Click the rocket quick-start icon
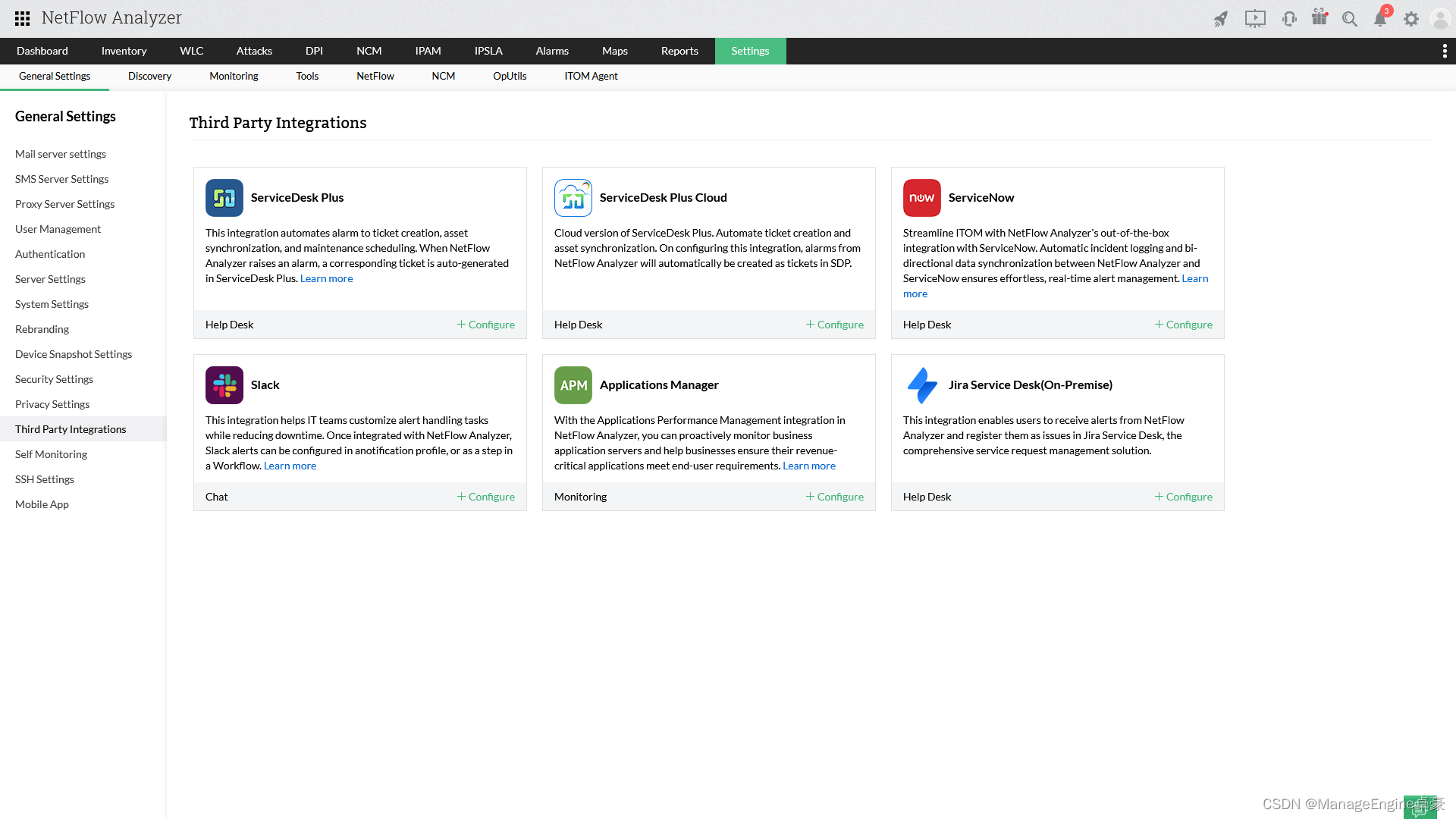 coord(1221,19)
